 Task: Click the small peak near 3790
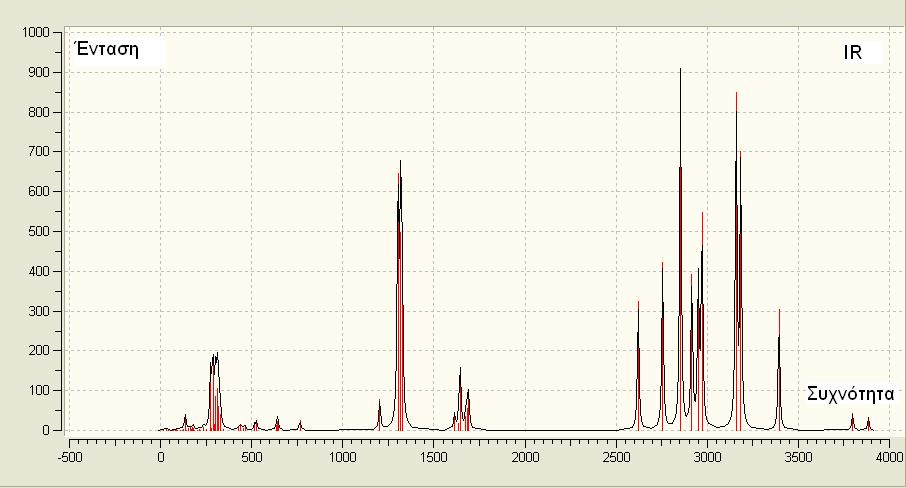[x=852, y=422]
